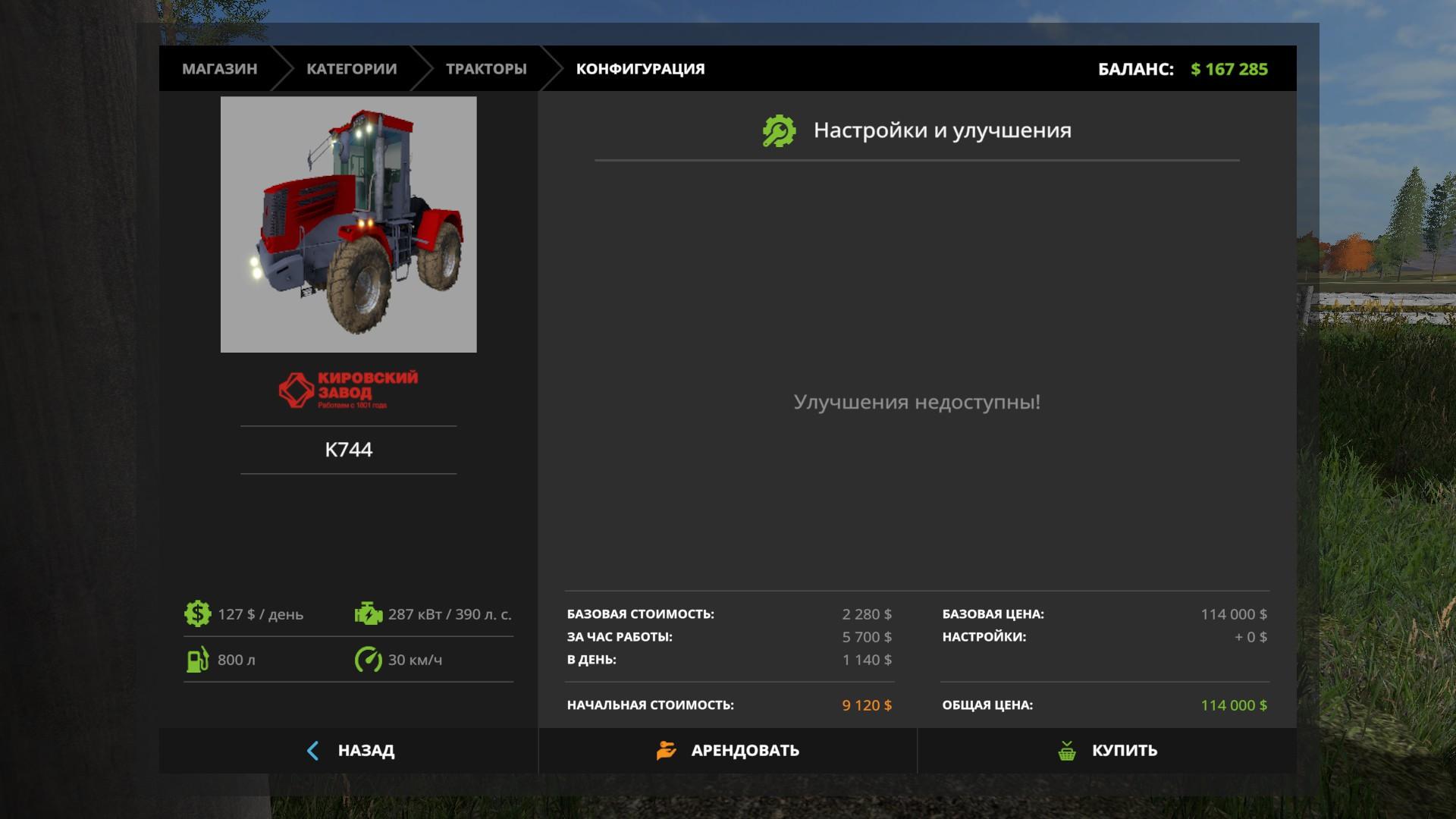
Task: Click the fuel tank capacity icon
Action: point(197,660)
